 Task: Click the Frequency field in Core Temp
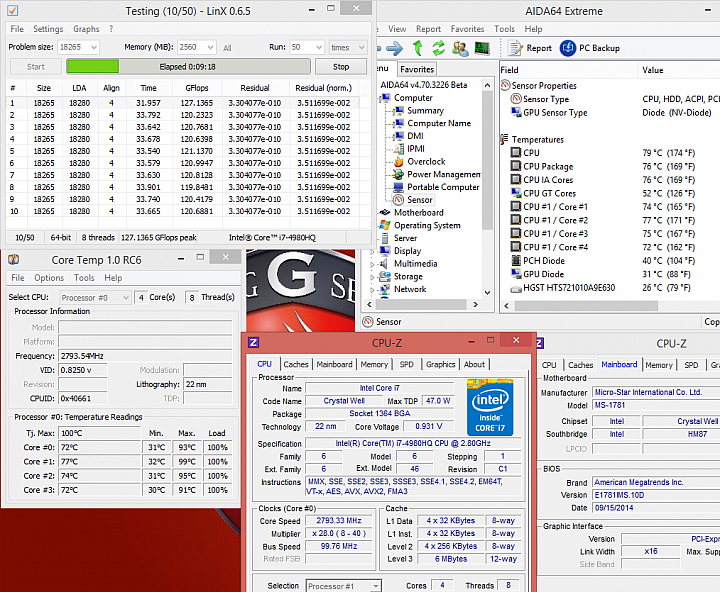click(145, 356)
